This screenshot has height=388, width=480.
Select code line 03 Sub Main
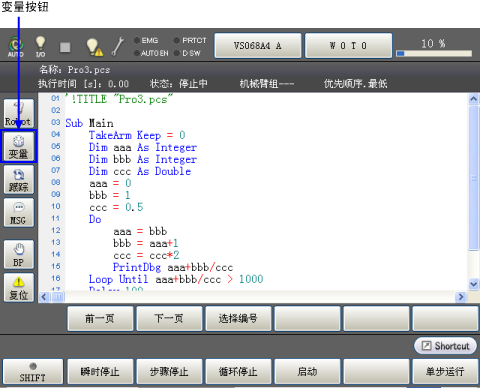(89, 123)
